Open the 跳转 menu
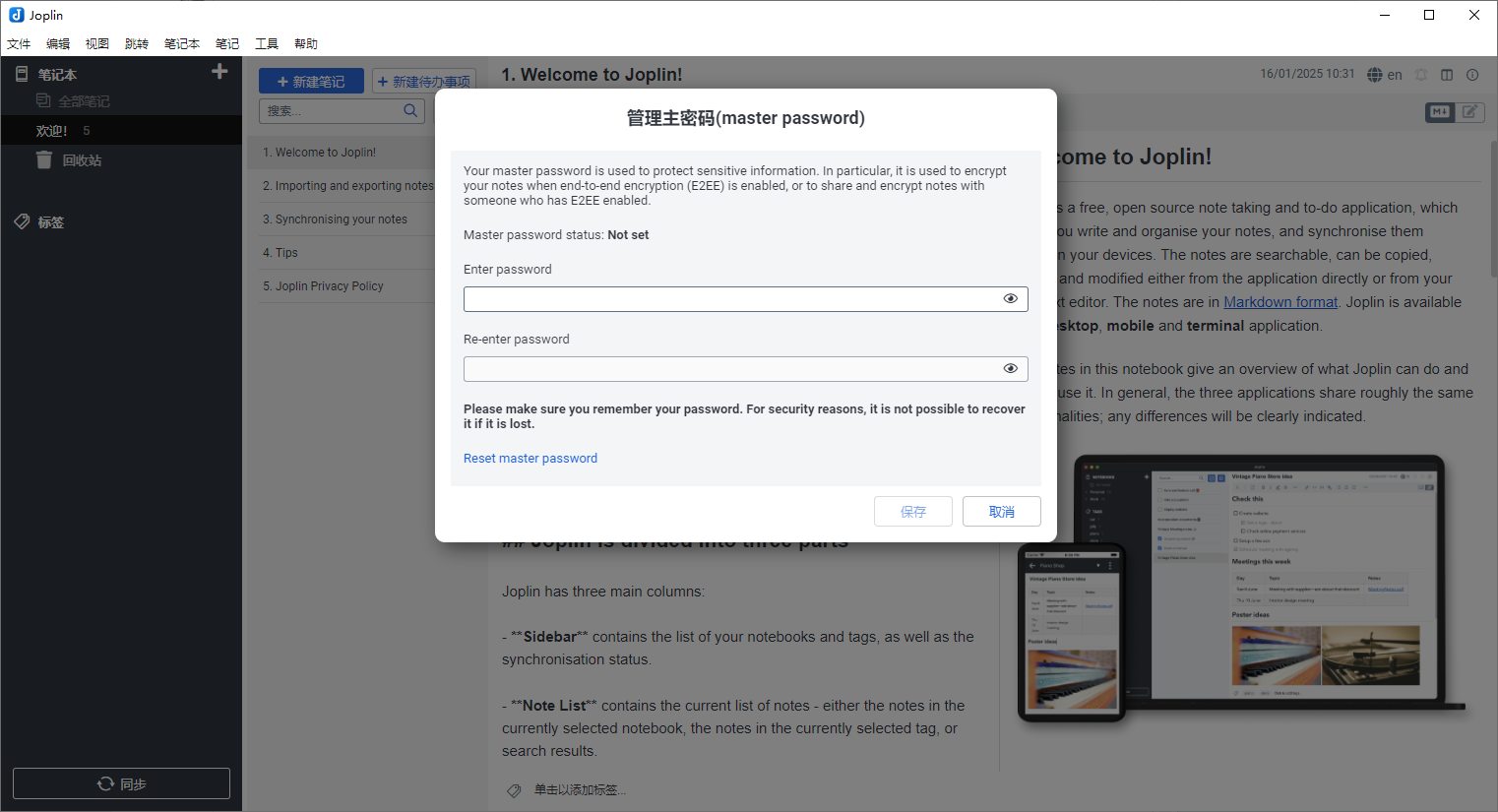 click(137, 44)
